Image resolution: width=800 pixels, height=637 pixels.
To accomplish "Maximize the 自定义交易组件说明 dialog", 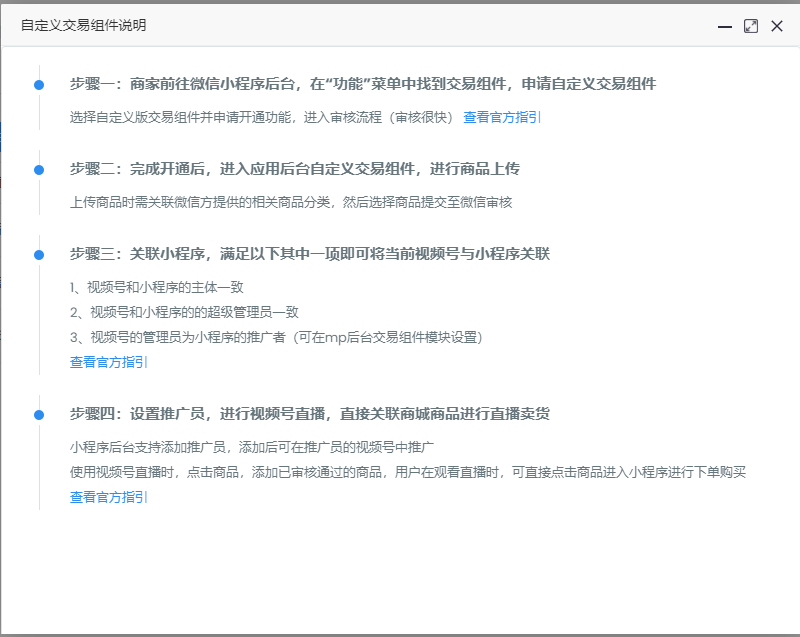I will point(751,26).
